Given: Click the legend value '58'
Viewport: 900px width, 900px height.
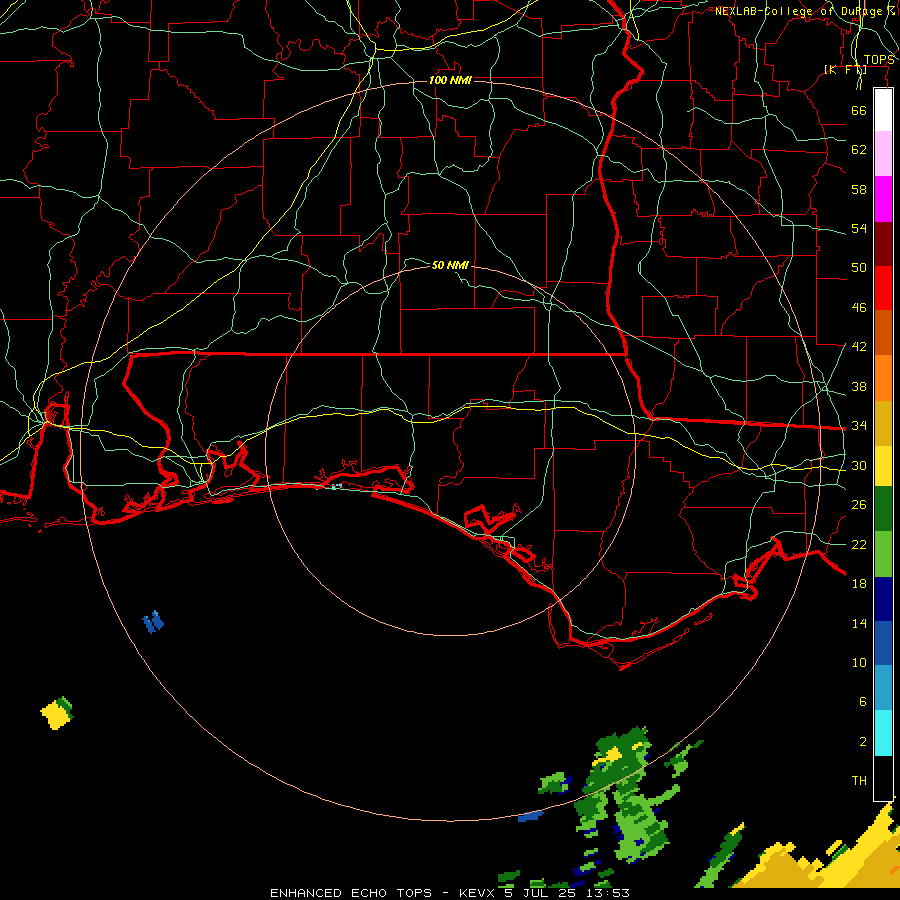Looking at the screenshot, I should (859, 189).
